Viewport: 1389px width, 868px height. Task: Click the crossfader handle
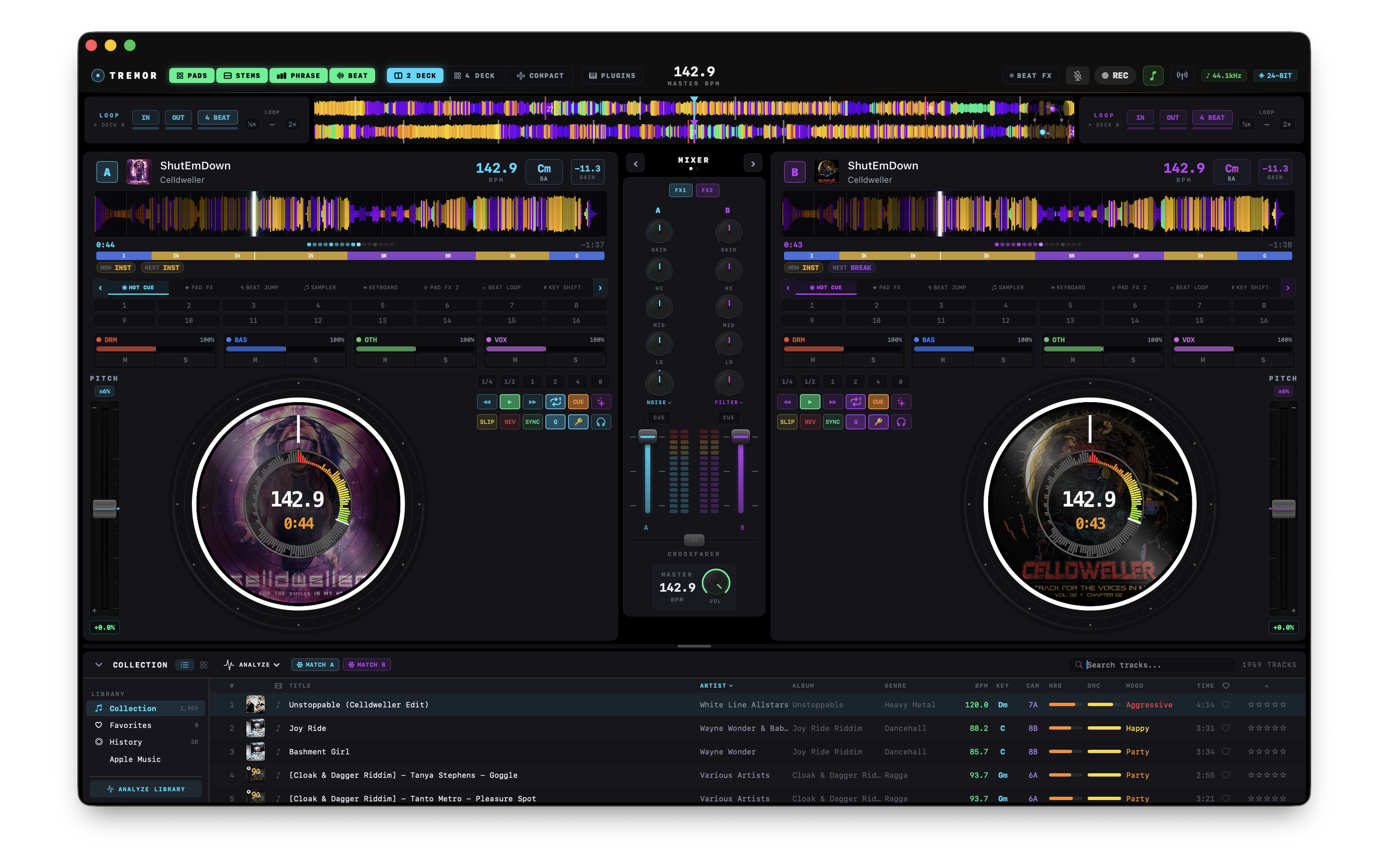[694, 540]
